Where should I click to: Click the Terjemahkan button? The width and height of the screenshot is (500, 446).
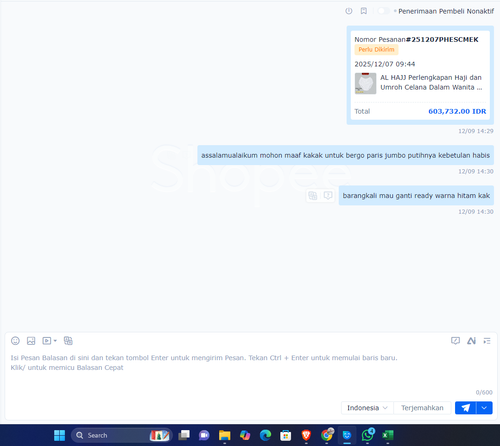tap(422, 408)
